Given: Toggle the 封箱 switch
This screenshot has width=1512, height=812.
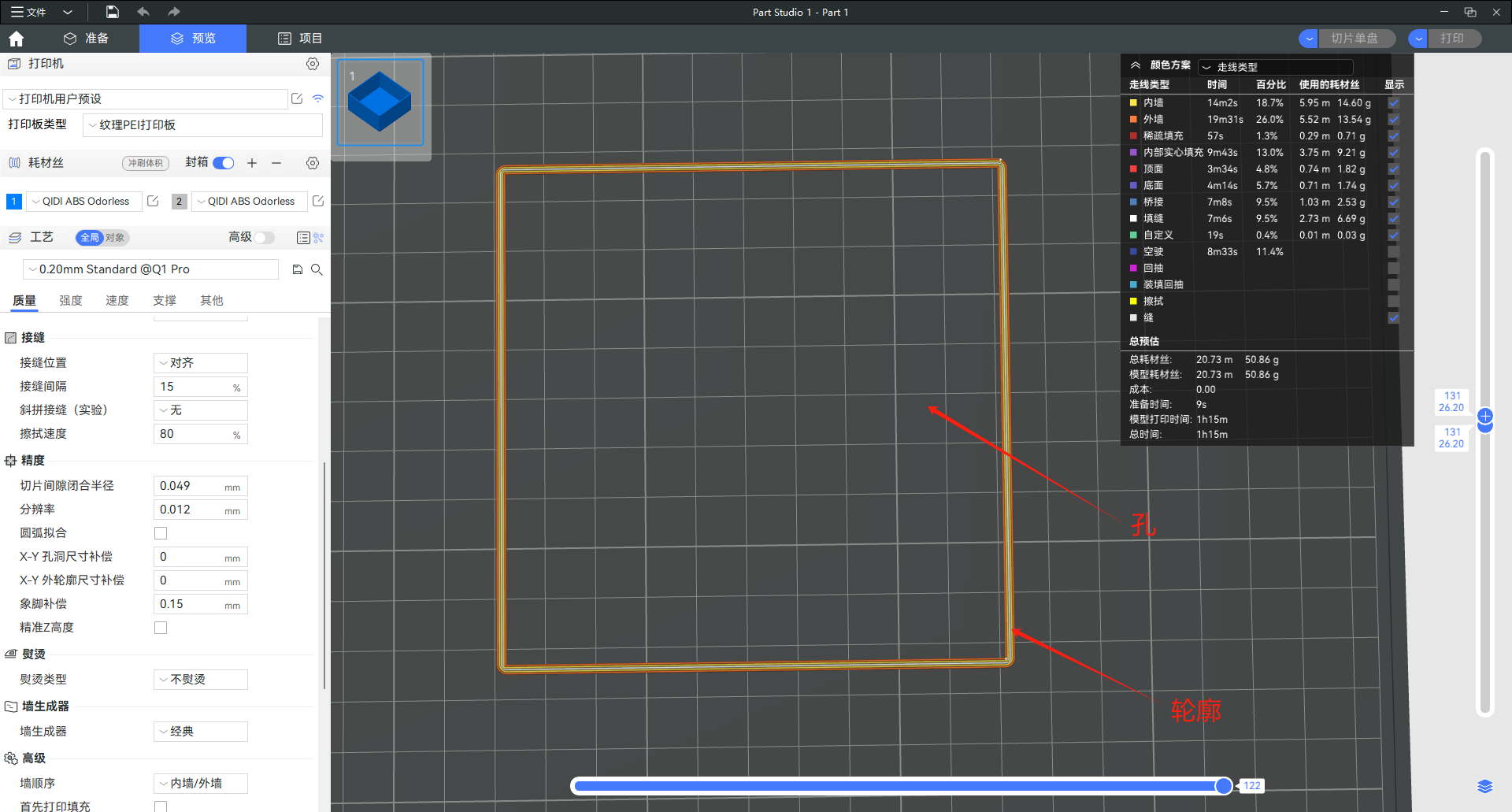Looking at the screenshot, I should (x=224, y=163).
